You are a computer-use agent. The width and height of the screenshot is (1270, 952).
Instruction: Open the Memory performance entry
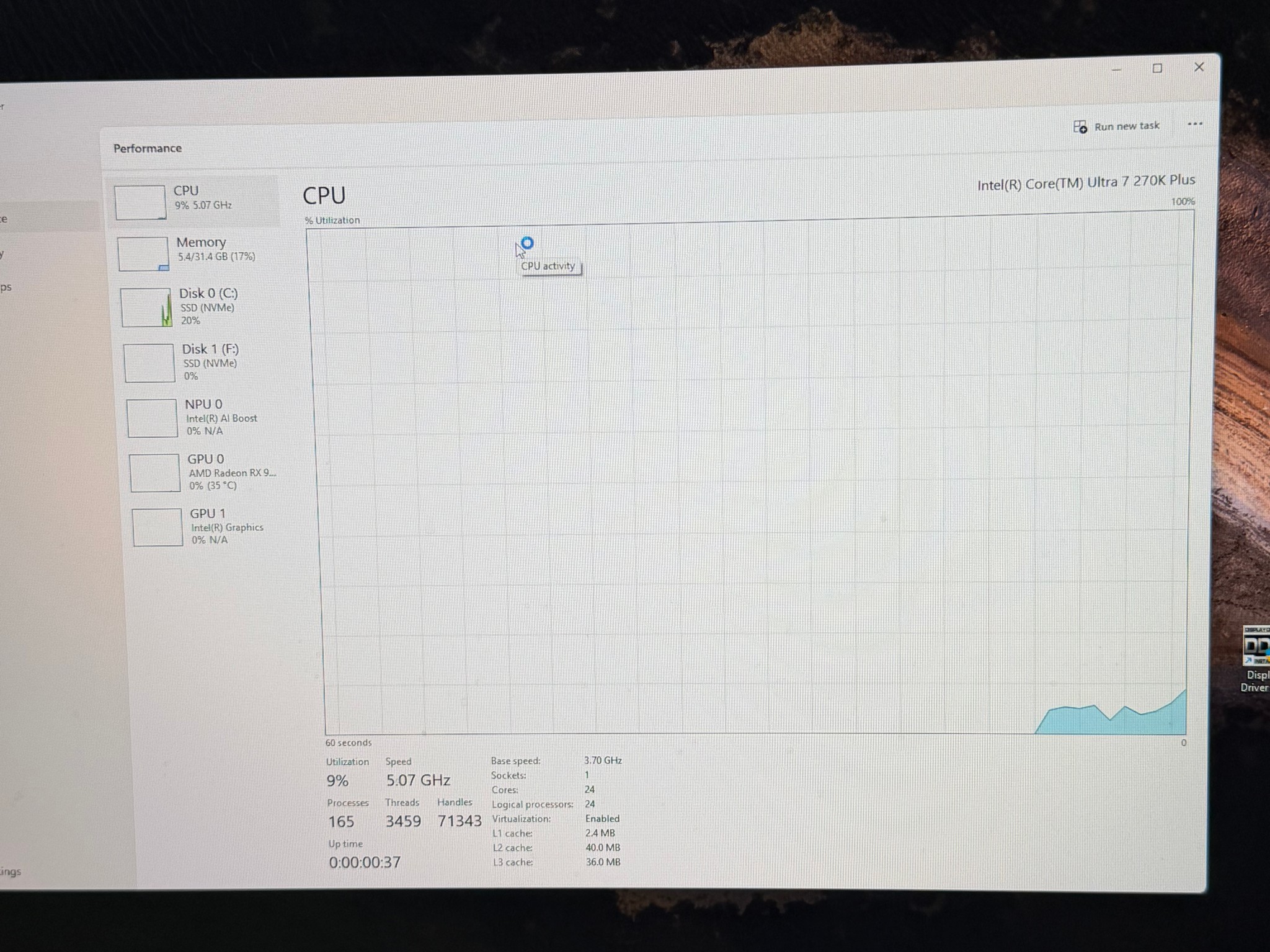coord(197,253)
